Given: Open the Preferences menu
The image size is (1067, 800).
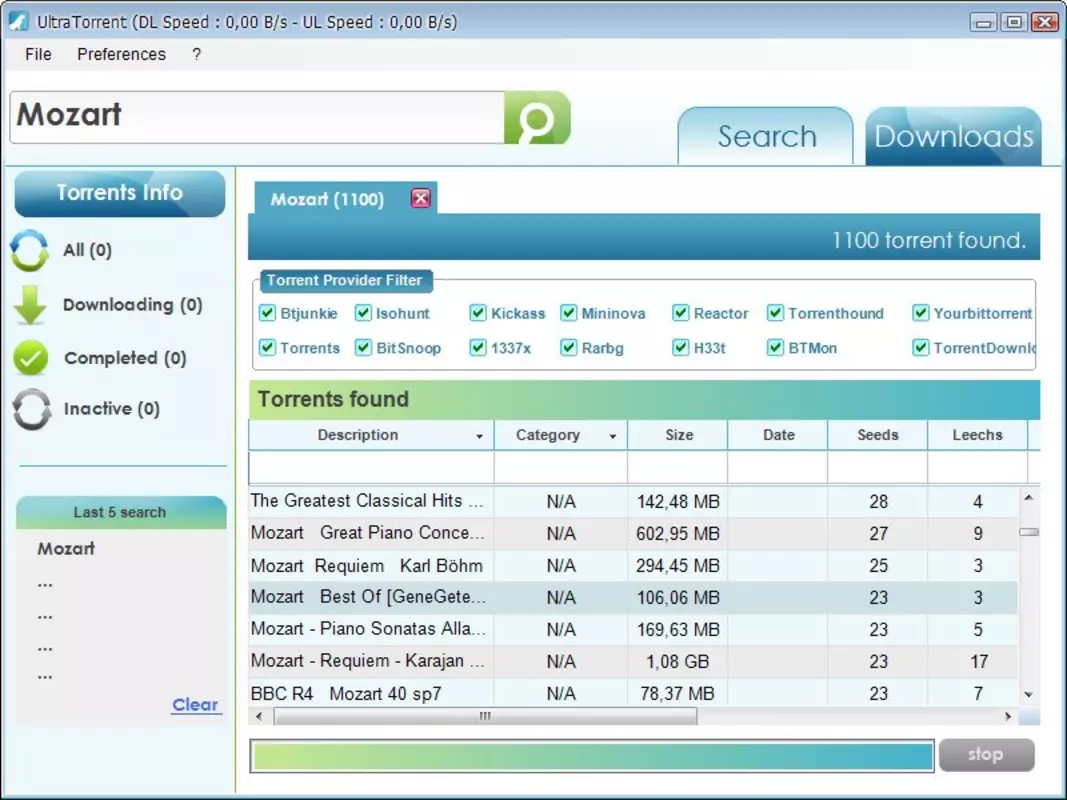Looking at the screenshot, I should click(121, 54).
